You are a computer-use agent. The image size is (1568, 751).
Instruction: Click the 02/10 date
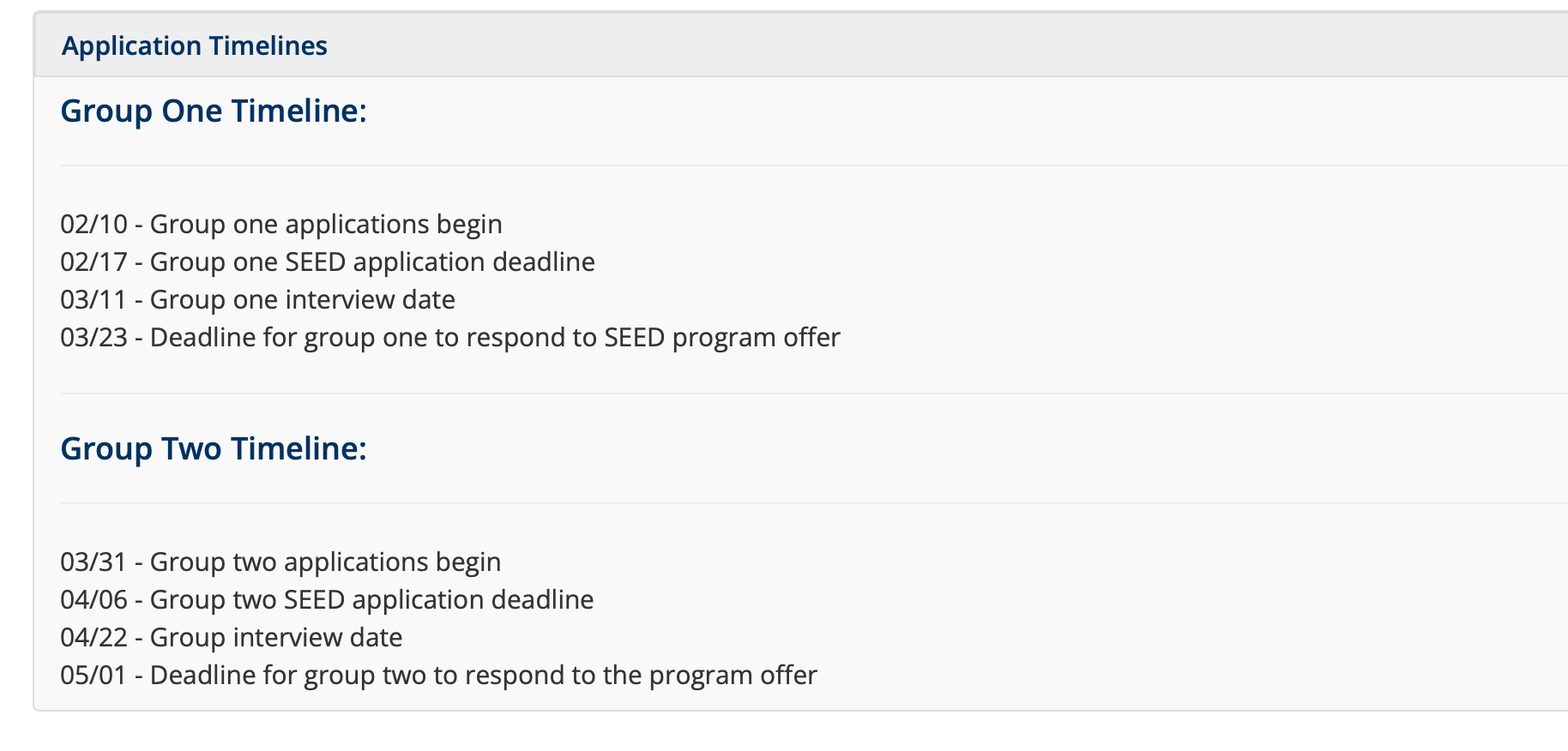(93, 225)
